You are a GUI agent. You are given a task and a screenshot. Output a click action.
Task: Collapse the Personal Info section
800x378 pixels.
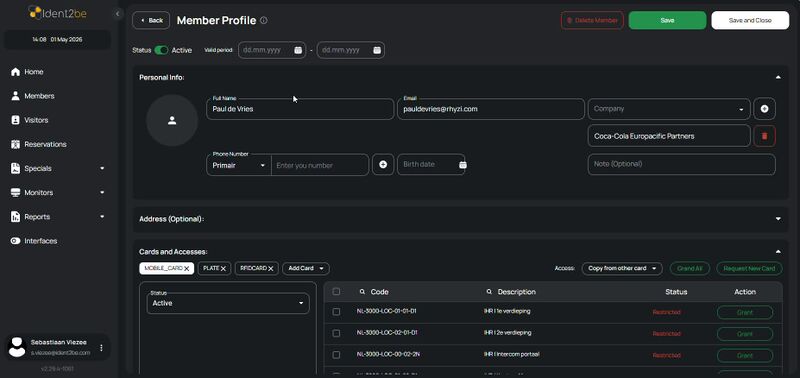[778, 78]
